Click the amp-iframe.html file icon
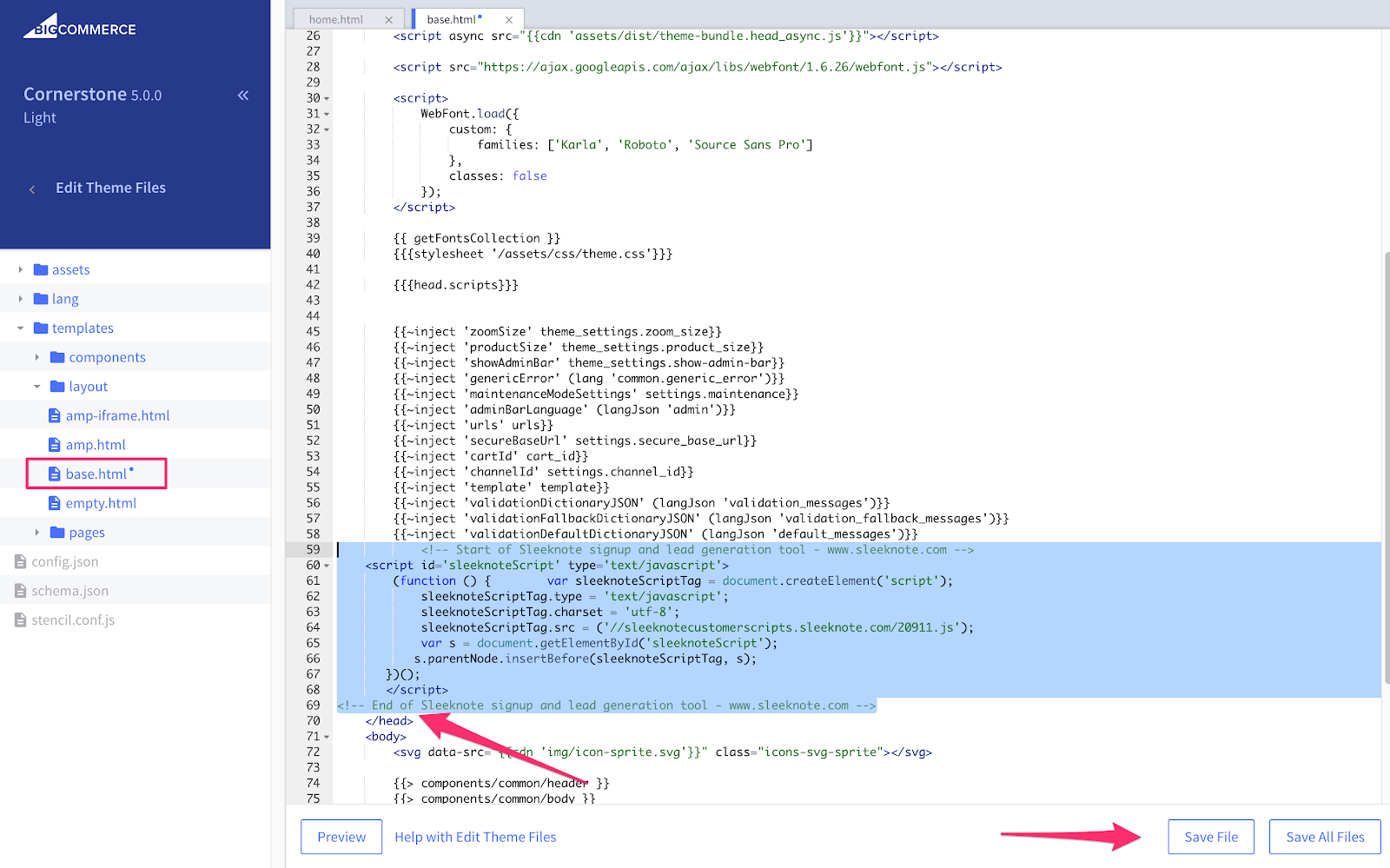The height and width of the screenshot is (868, 1390). tap(55, 415)
